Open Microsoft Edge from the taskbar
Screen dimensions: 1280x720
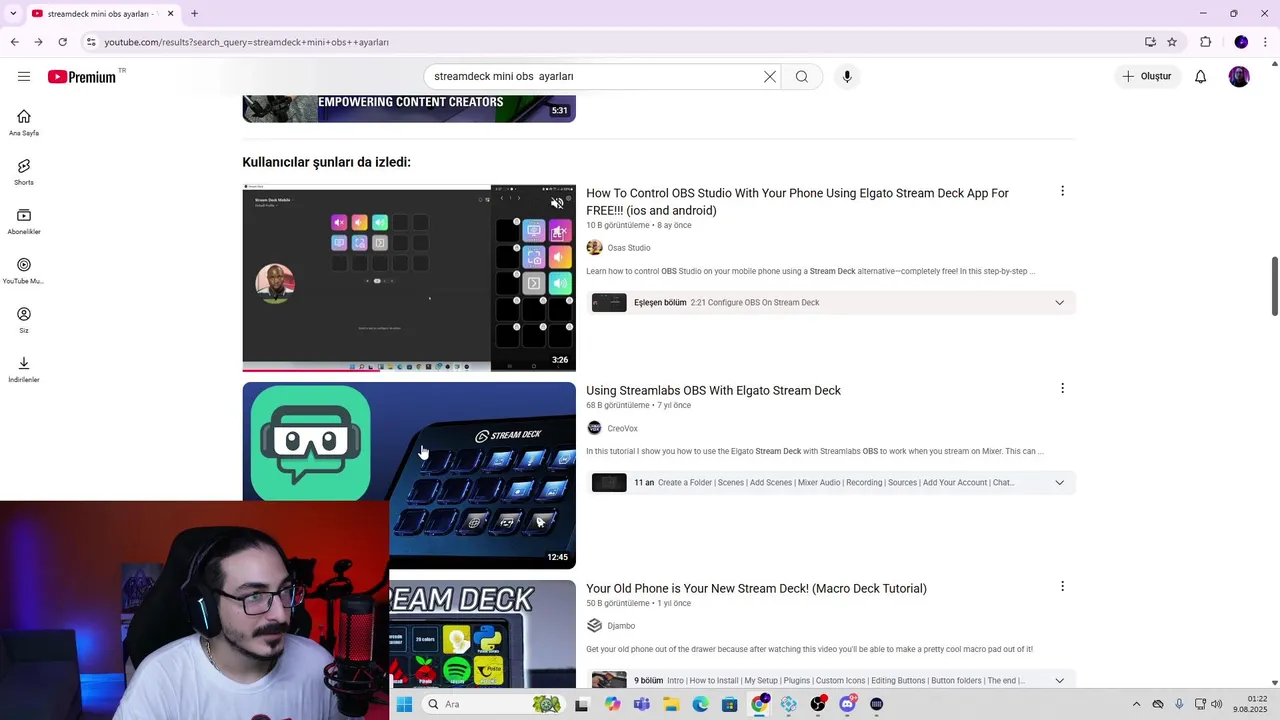[x=700, y=704]
